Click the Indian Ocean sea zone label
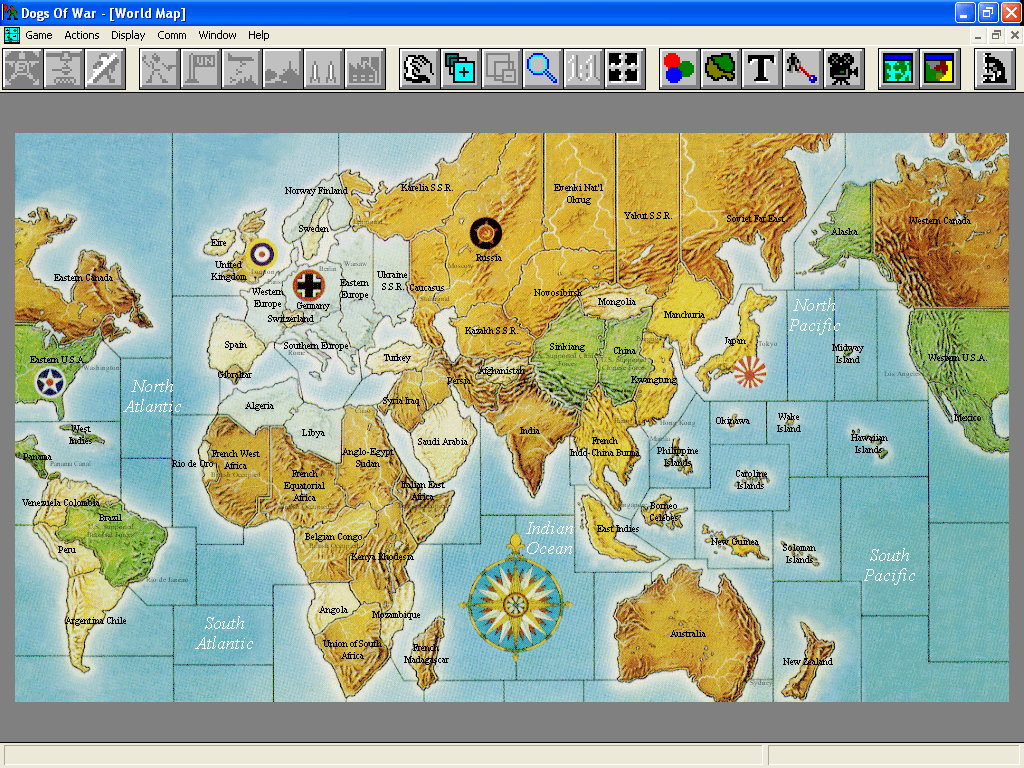The height and width of the screenshot is (768, 1024). [549, 538]
